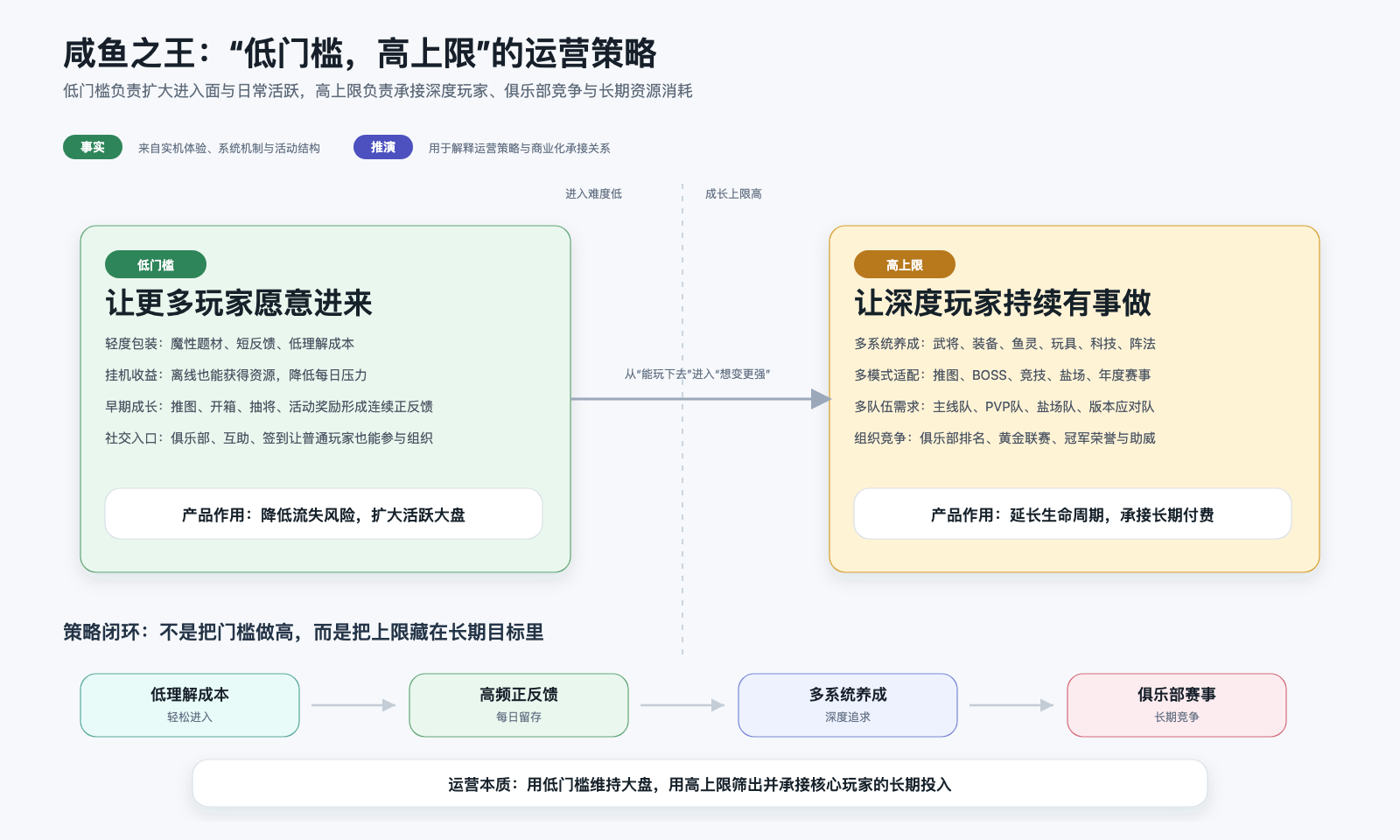1400x840 pixels.
Task: Click the line starting with 组织竞争
Action: [1004, 438]
